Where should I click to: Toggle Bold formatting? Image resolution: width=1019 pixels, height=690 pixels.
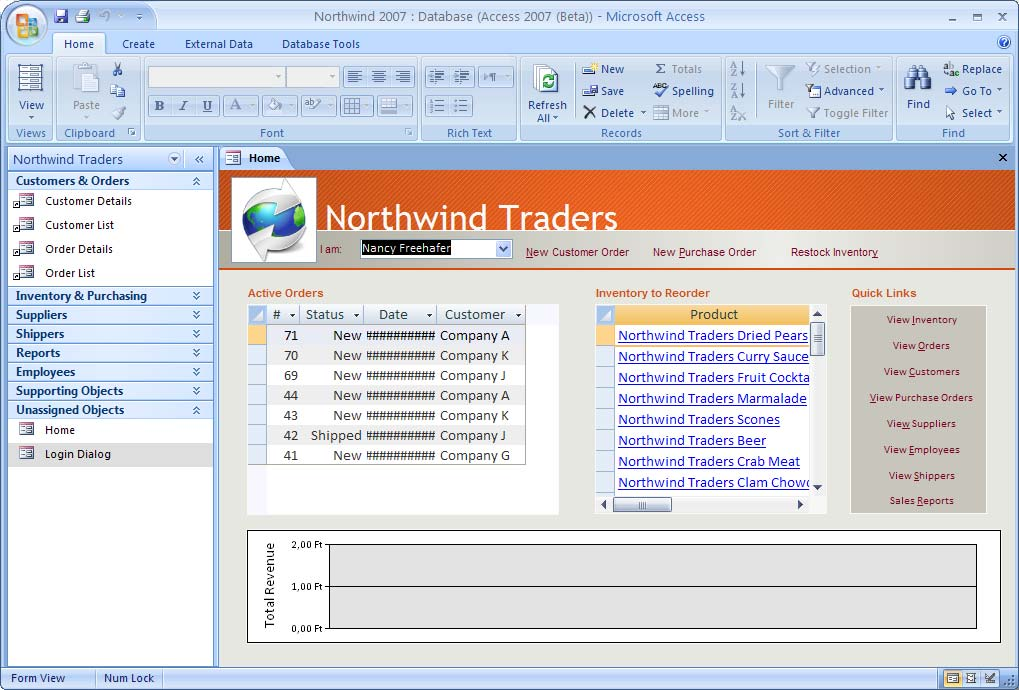(160, 105)
